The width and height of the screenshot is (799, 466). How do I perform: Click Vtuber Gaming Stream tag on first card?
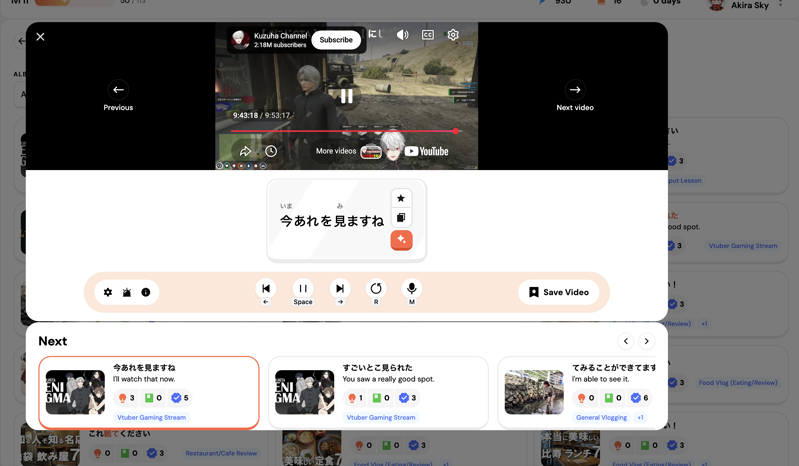pos(151,418)
